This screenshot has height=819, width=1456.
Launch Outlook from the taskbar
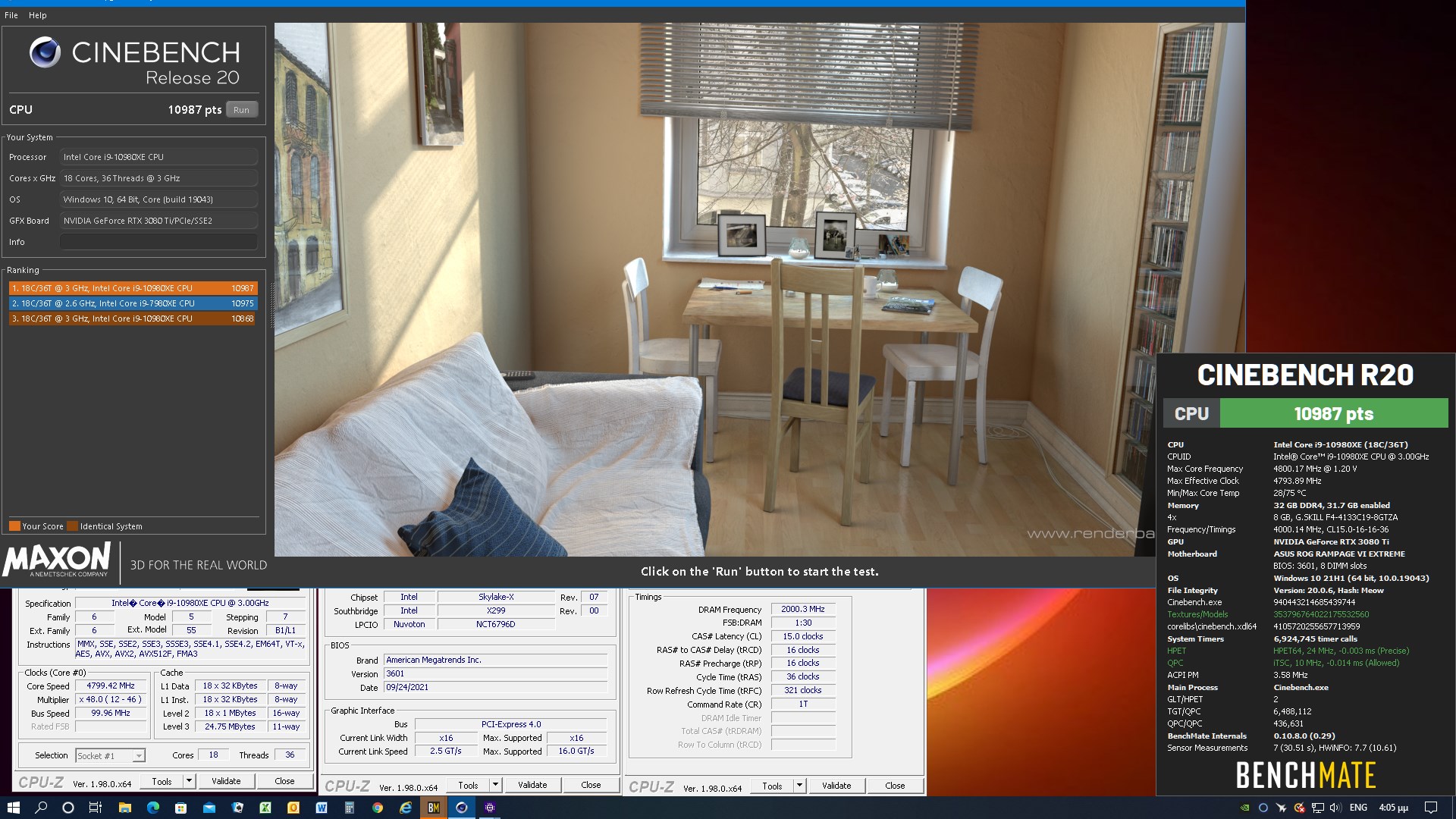(293, 808)
